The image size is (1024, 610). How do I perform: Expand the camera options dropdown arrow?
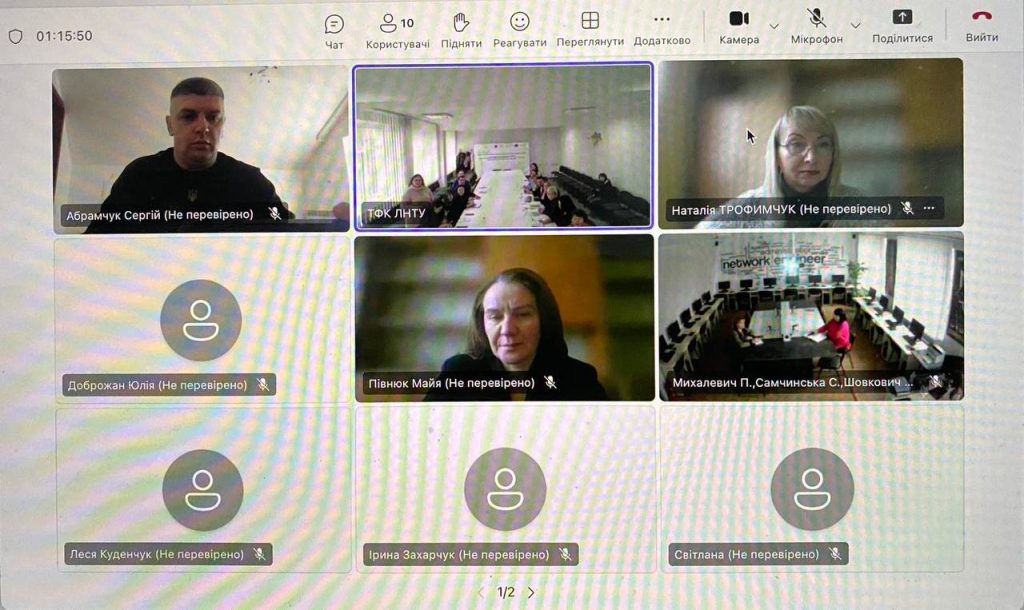tap(774, 25)
